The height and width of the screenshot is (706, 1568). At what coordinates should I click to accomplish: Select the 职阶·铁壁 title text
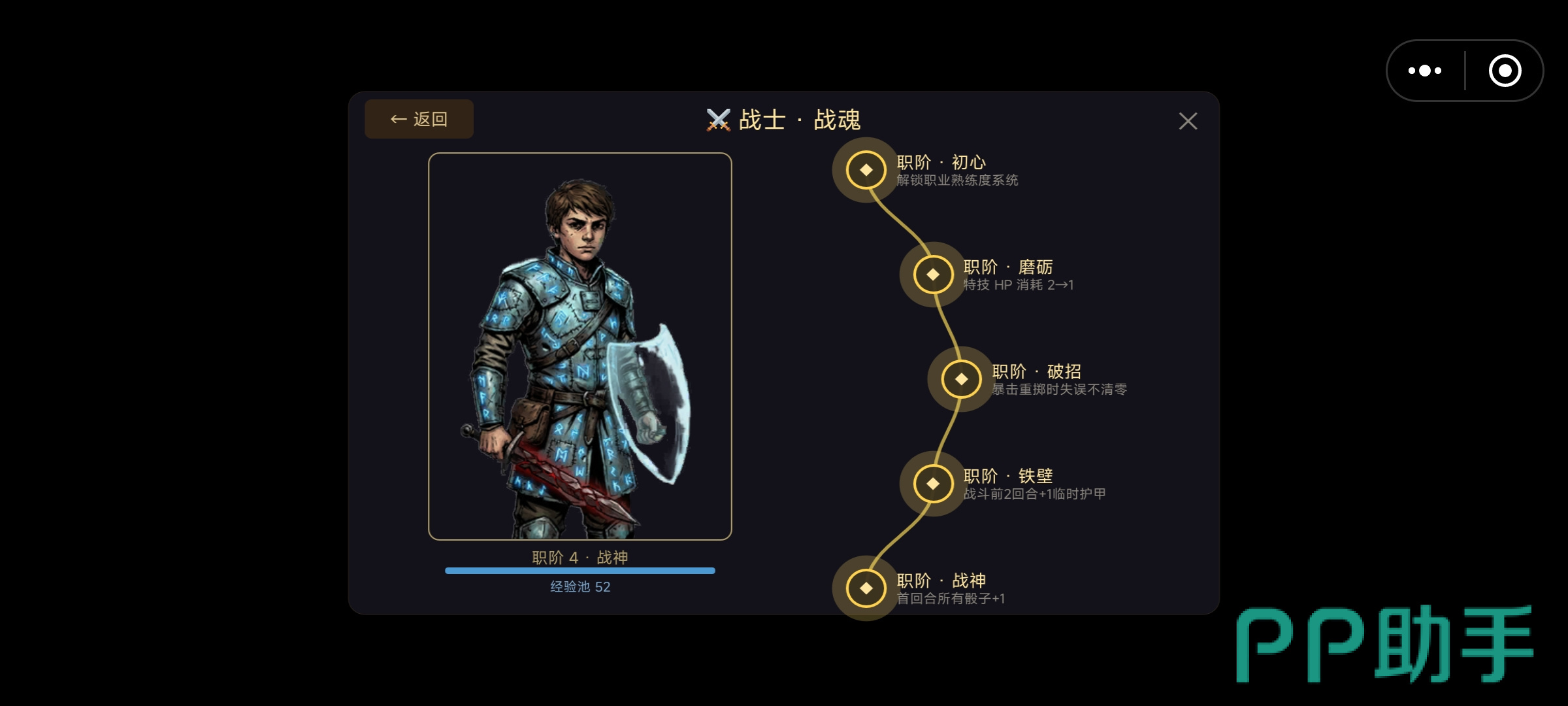pyautogui.click(x=1008, y=476)
